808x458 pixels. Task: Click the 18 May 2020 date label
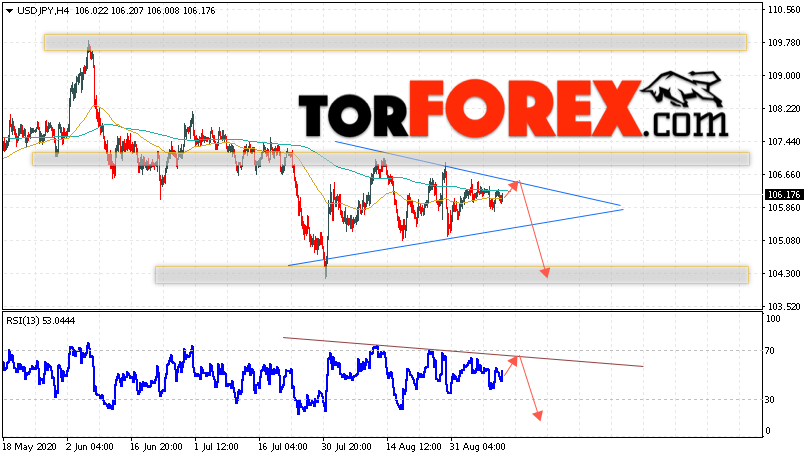pos(30,447)
